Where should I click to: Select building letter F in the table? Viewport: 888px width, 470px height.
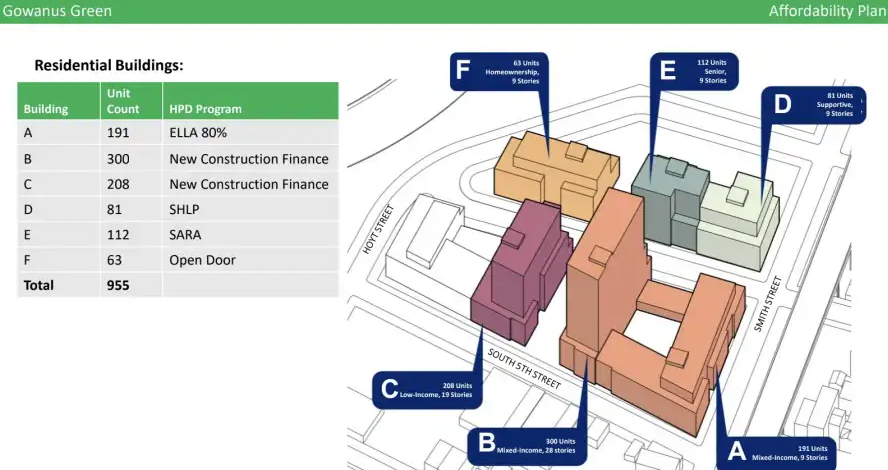[27, 260]
